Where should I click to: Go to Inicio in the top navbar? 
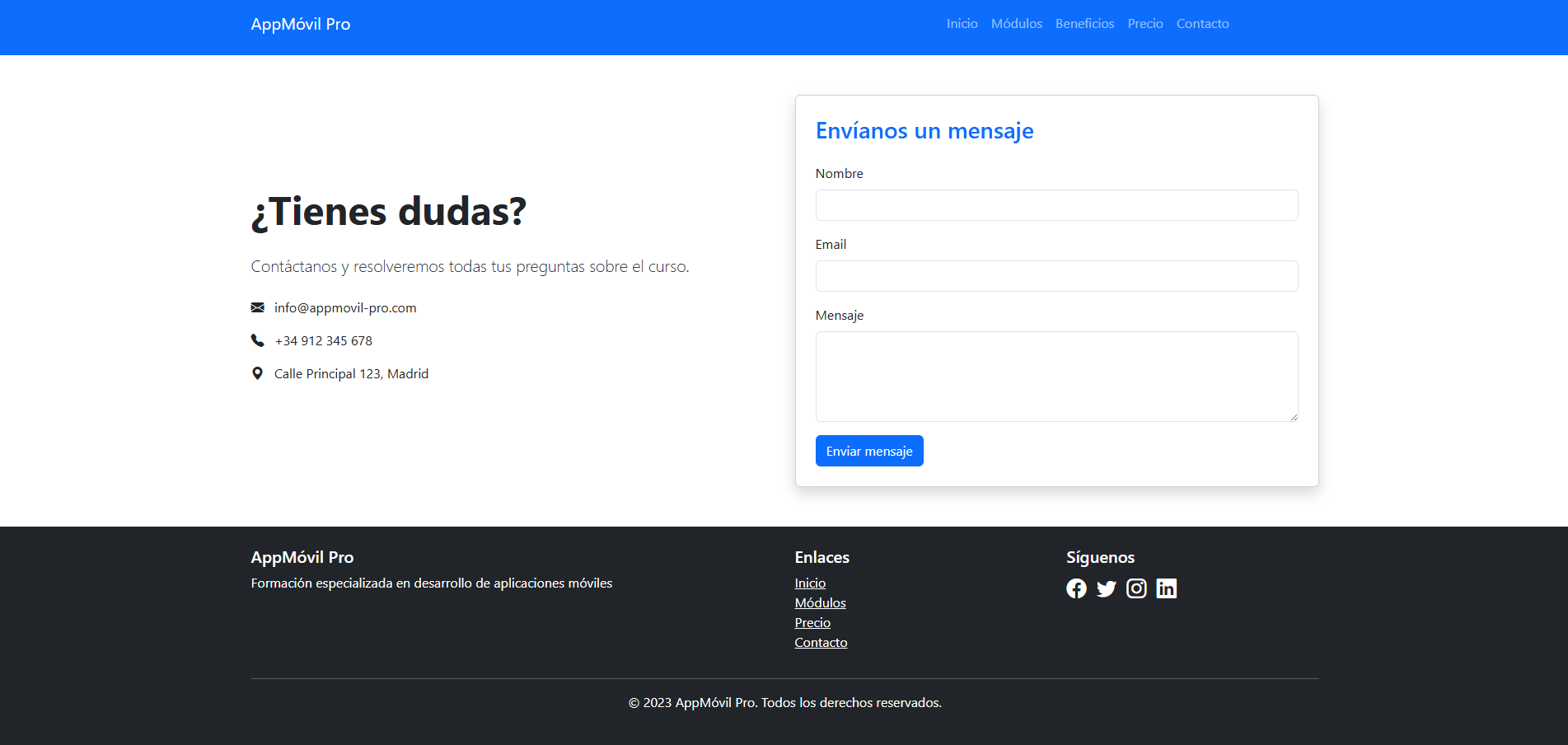[x=962, y=24]
